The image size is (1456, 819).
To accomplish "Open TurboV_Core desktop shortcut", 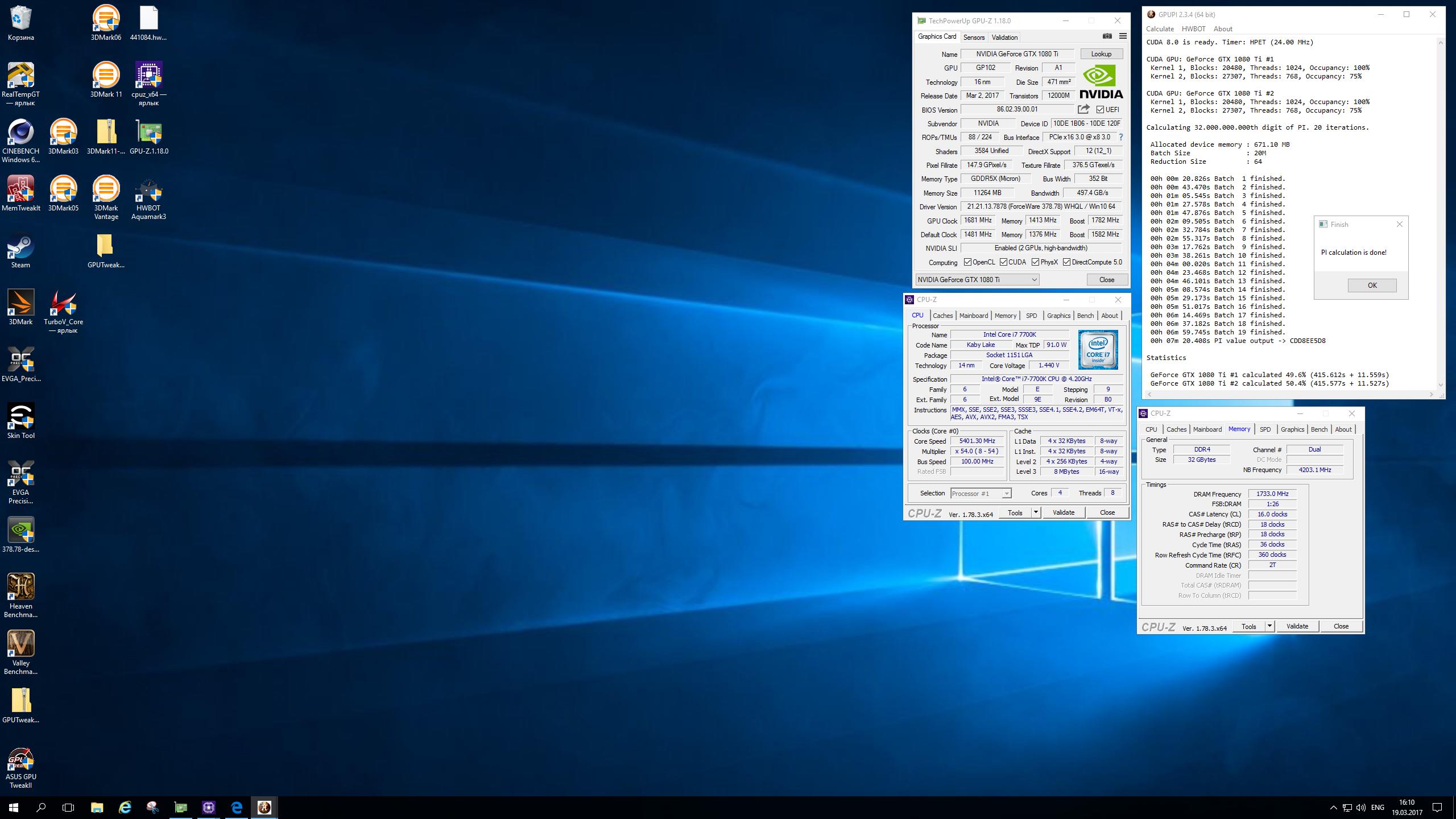I will (x=63, y=312).
